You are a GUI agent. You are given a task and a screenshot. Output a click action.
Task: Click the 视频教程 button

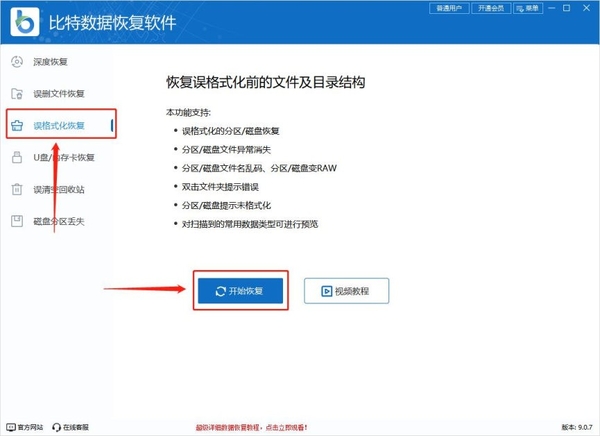(x=346, y=291)
